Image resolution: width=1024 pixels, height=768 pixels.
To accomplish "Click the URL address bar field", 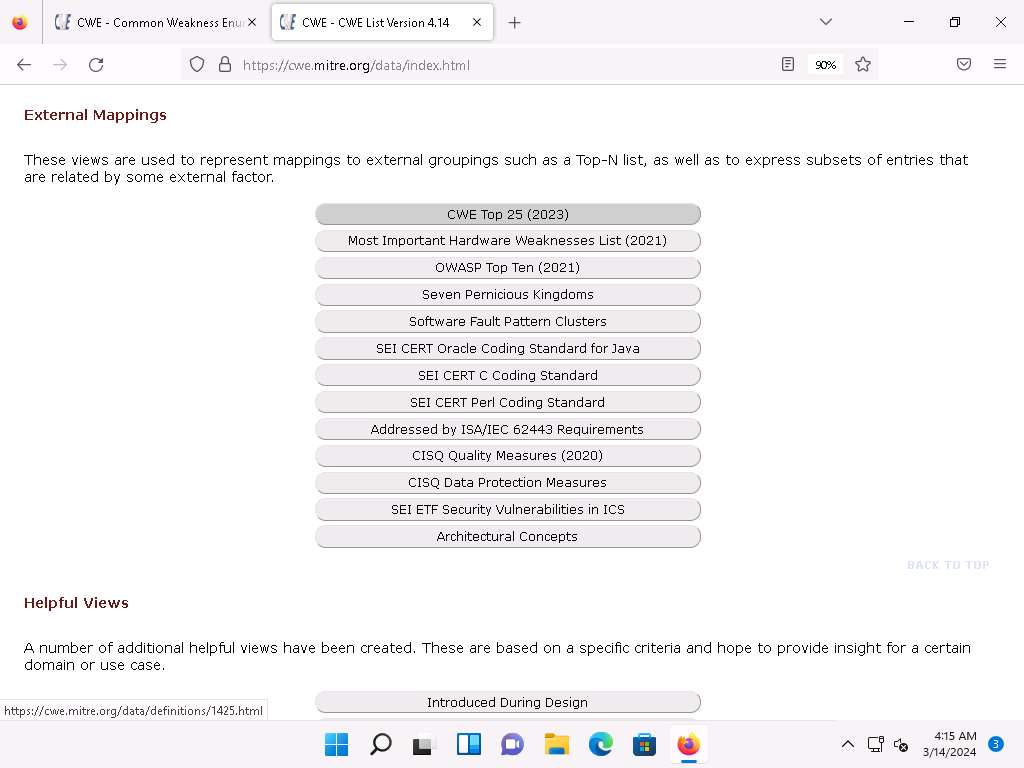I will click(x=500, y=65).
